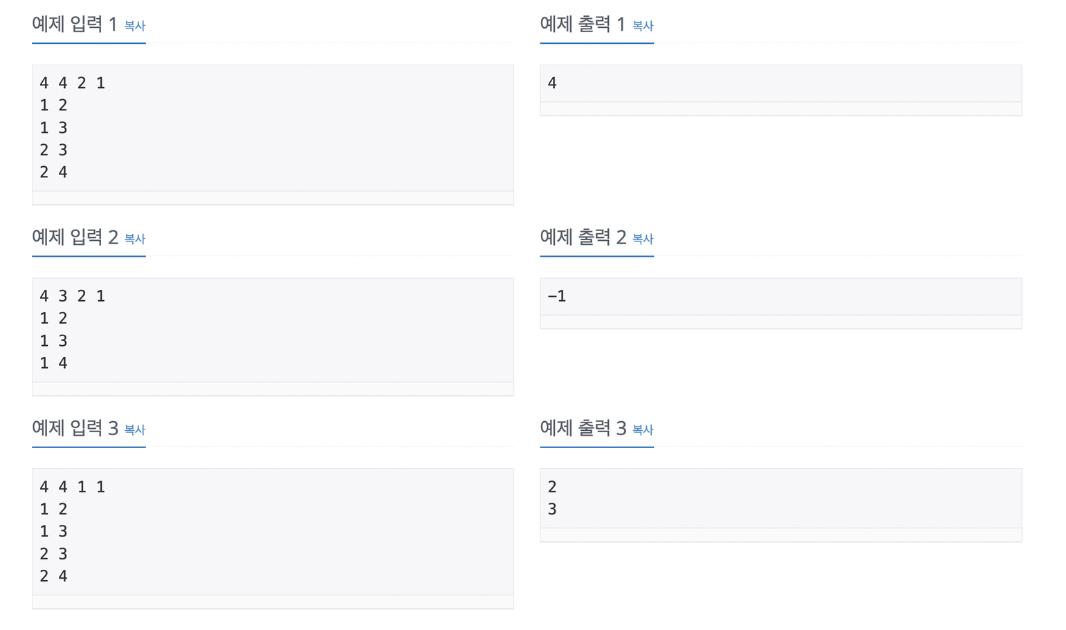Click the output box showing 4

780,84
